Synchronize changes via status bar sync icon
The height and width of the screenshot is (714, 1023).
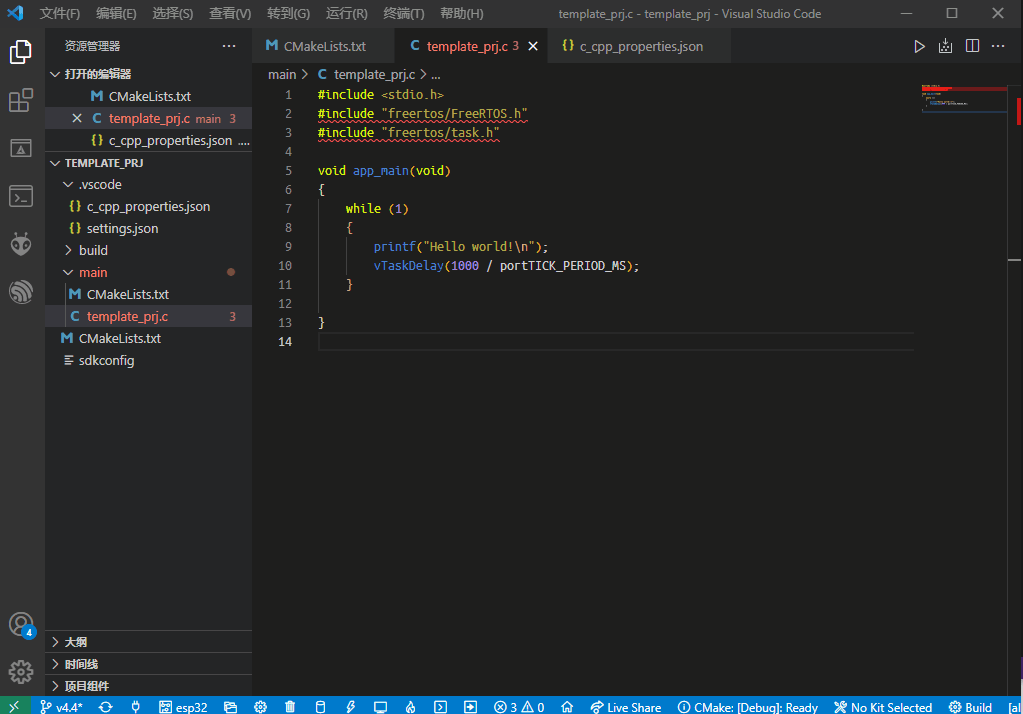tap(106, 707)
